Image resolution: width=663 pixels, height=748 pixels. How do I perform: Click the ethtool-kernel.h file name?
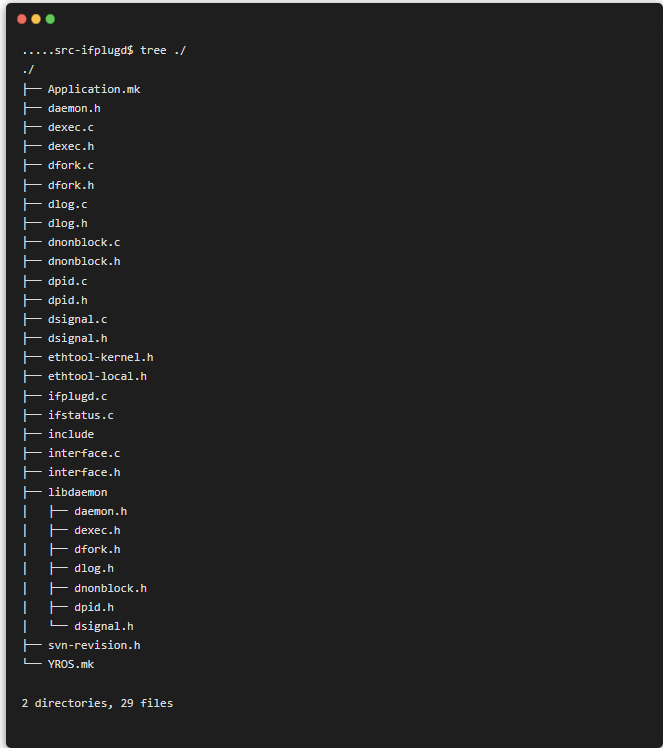[x=101, y=357]
